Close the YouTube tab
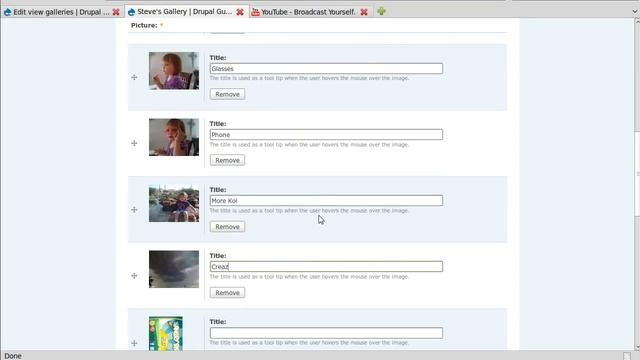640x360 pixels. pyautogui.click(x=364, y=12)
